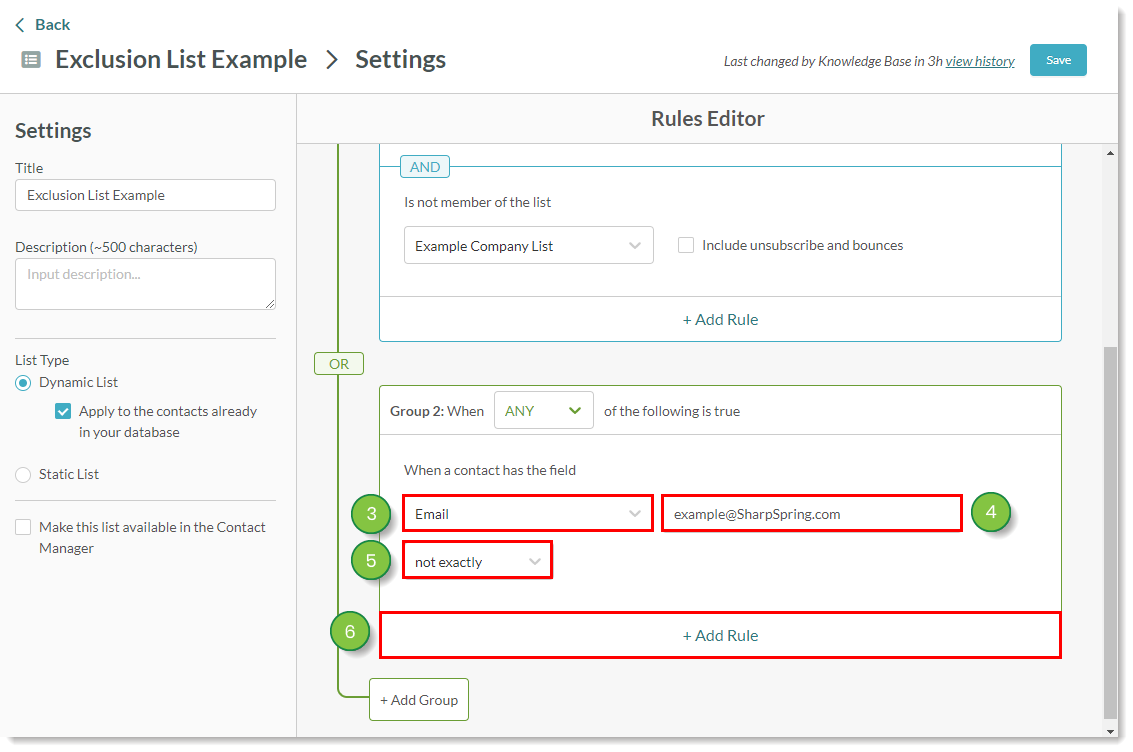Screen dimensions: 1133x752
Task: Select the Dynamic List radio button
Action: click(23, 383)
